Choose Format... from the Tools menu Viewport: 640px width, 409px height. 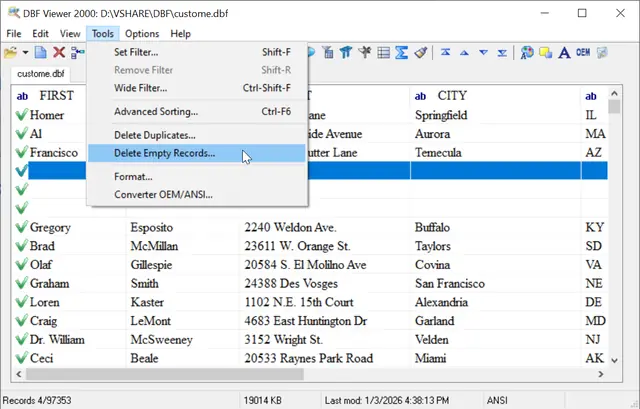coord(197,177)
